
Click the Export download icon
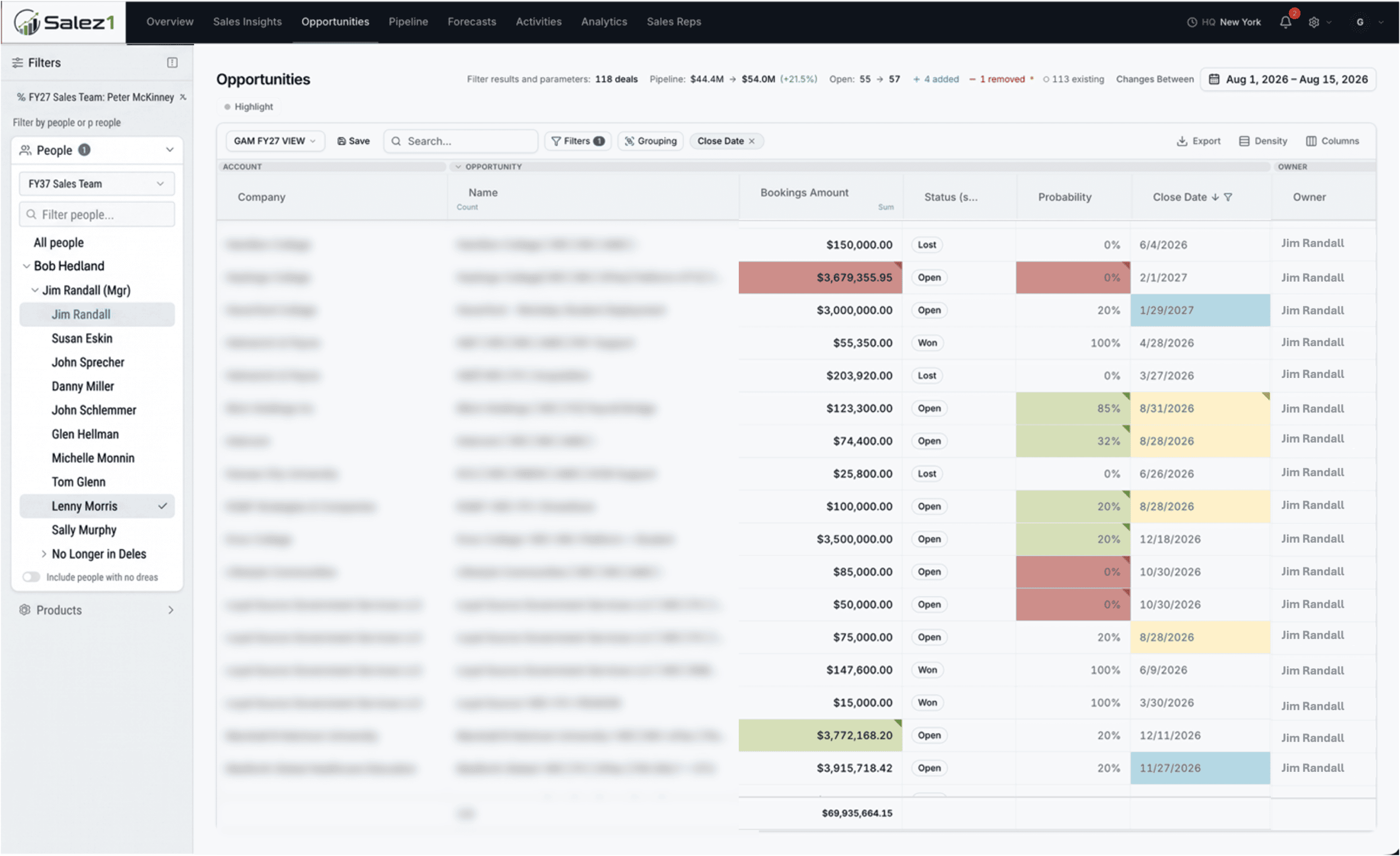coord(1182,141)
